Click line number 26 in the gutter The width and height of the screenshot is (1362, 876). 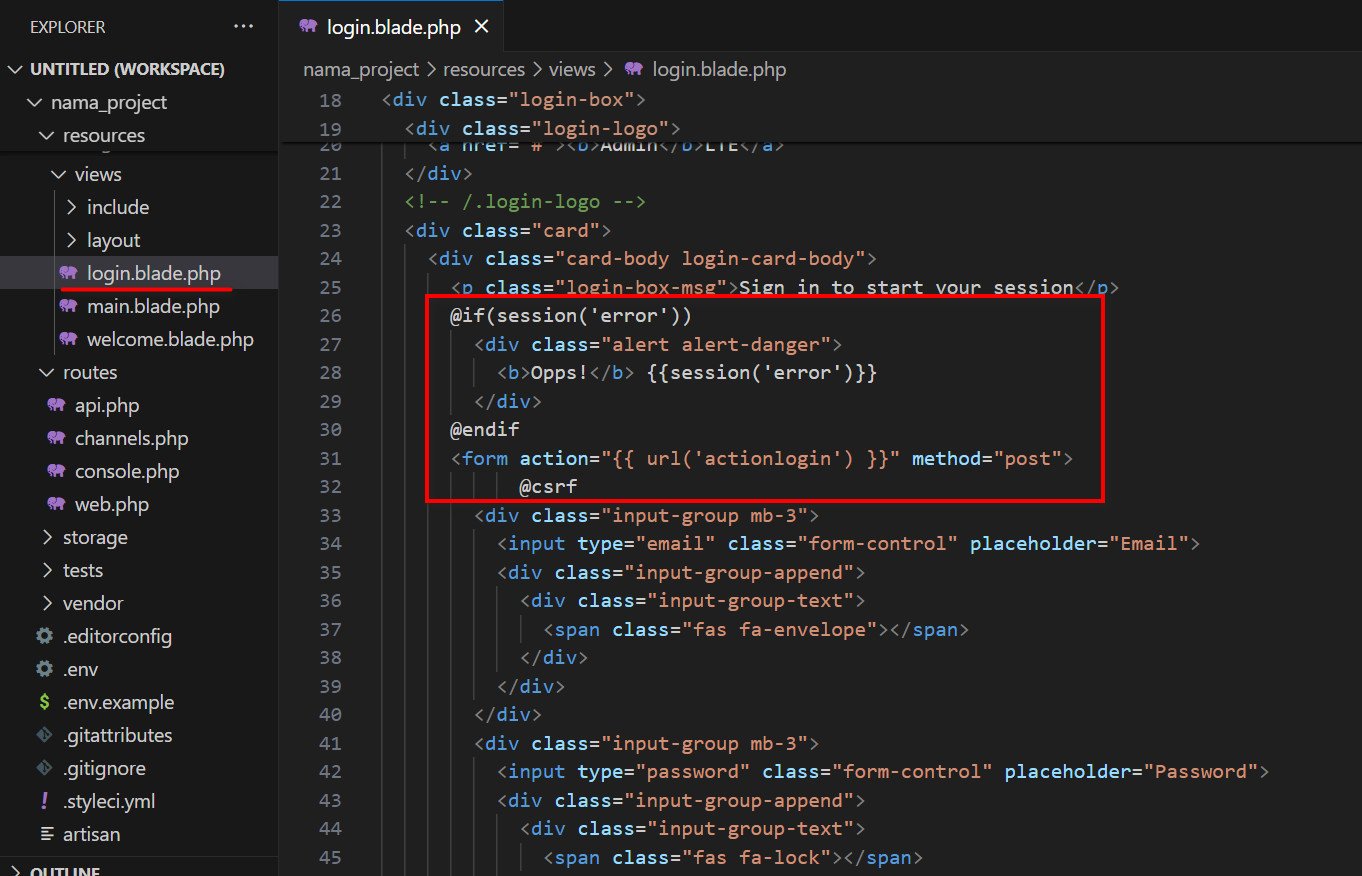click(330, 316)
